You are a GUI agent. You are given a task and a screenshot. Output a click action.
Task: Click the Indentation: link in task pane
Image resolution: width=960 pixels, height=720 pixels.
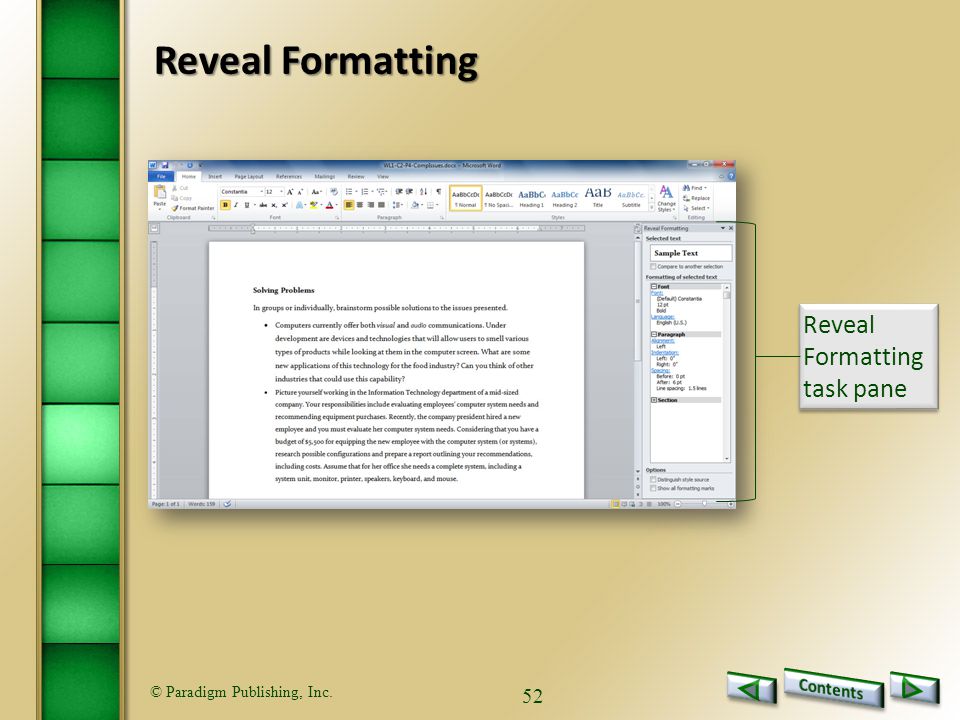[665, 353]
